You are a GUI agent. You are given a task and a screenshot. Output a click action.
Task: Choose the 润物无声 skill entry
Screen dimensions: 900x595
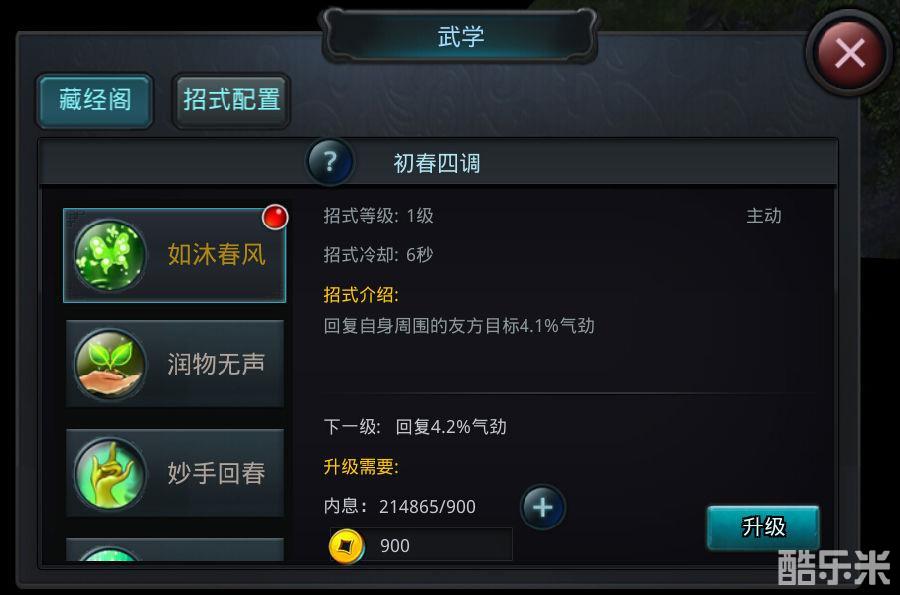(175, 364)
